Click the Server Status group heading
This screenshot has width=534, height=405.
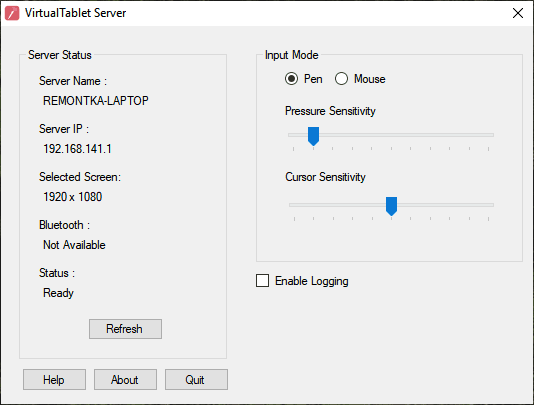coord(60,55)
